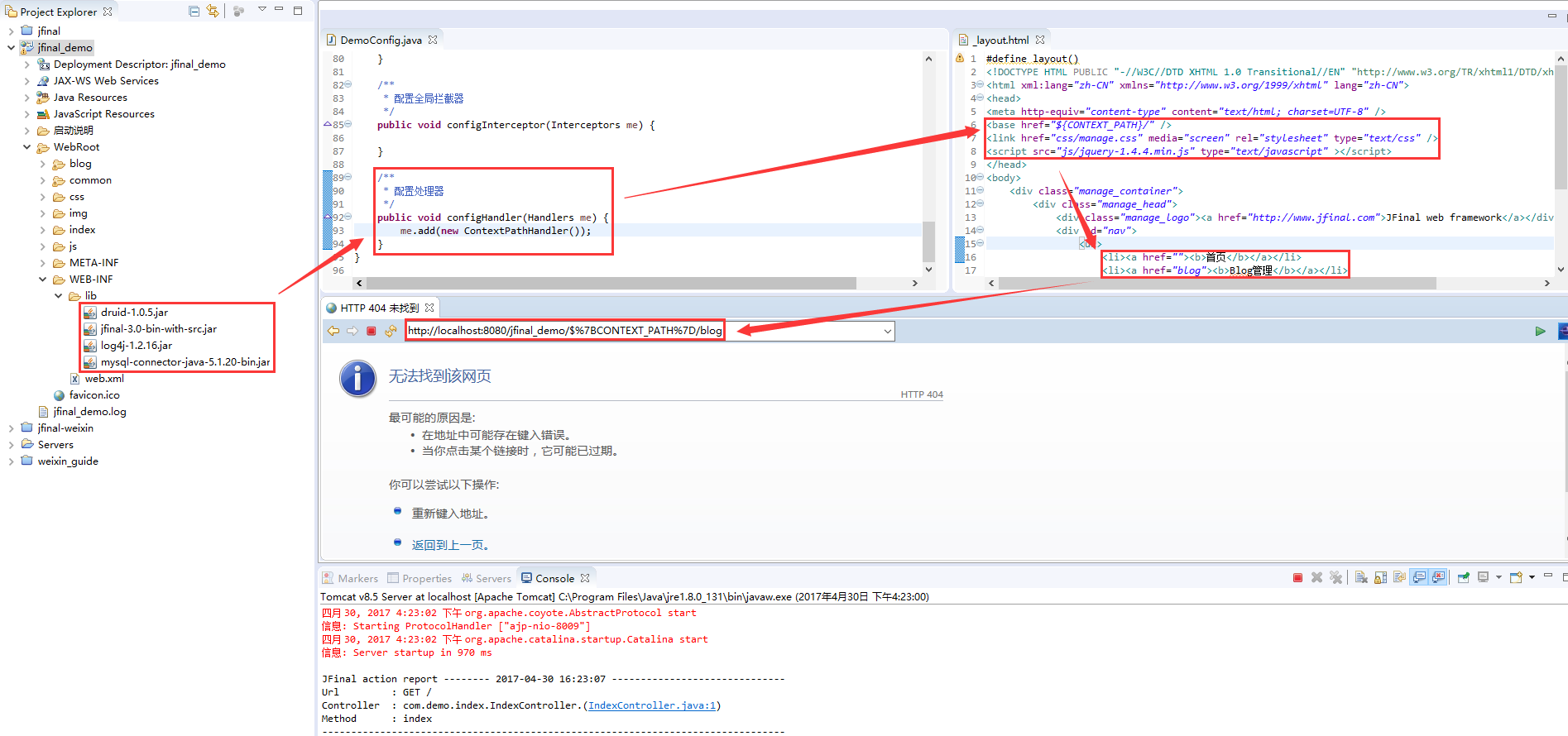
Task: Select the Servers project
Action: [x=47, y=445]
